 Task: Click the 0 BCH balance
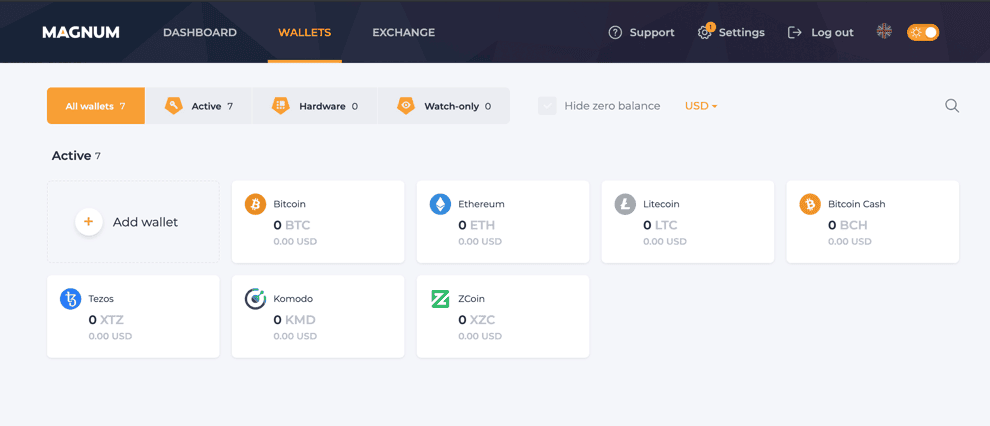pos(847,225)
